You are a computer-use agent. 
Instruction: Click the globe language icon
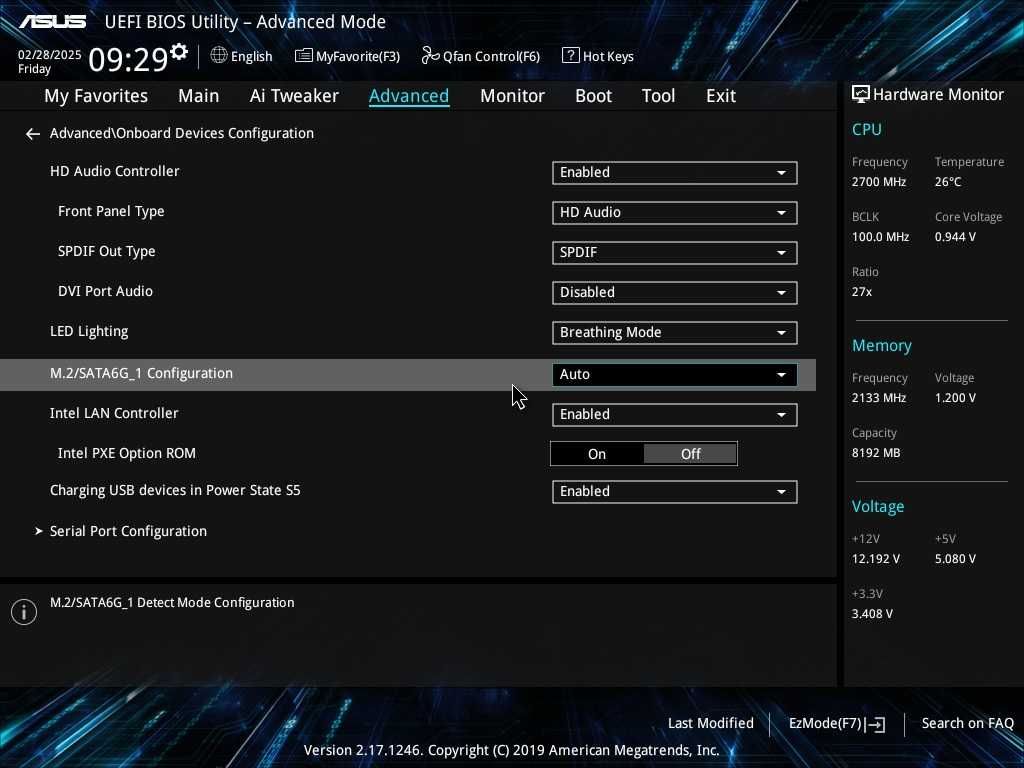pyautogui.click(x=219, y=56)
